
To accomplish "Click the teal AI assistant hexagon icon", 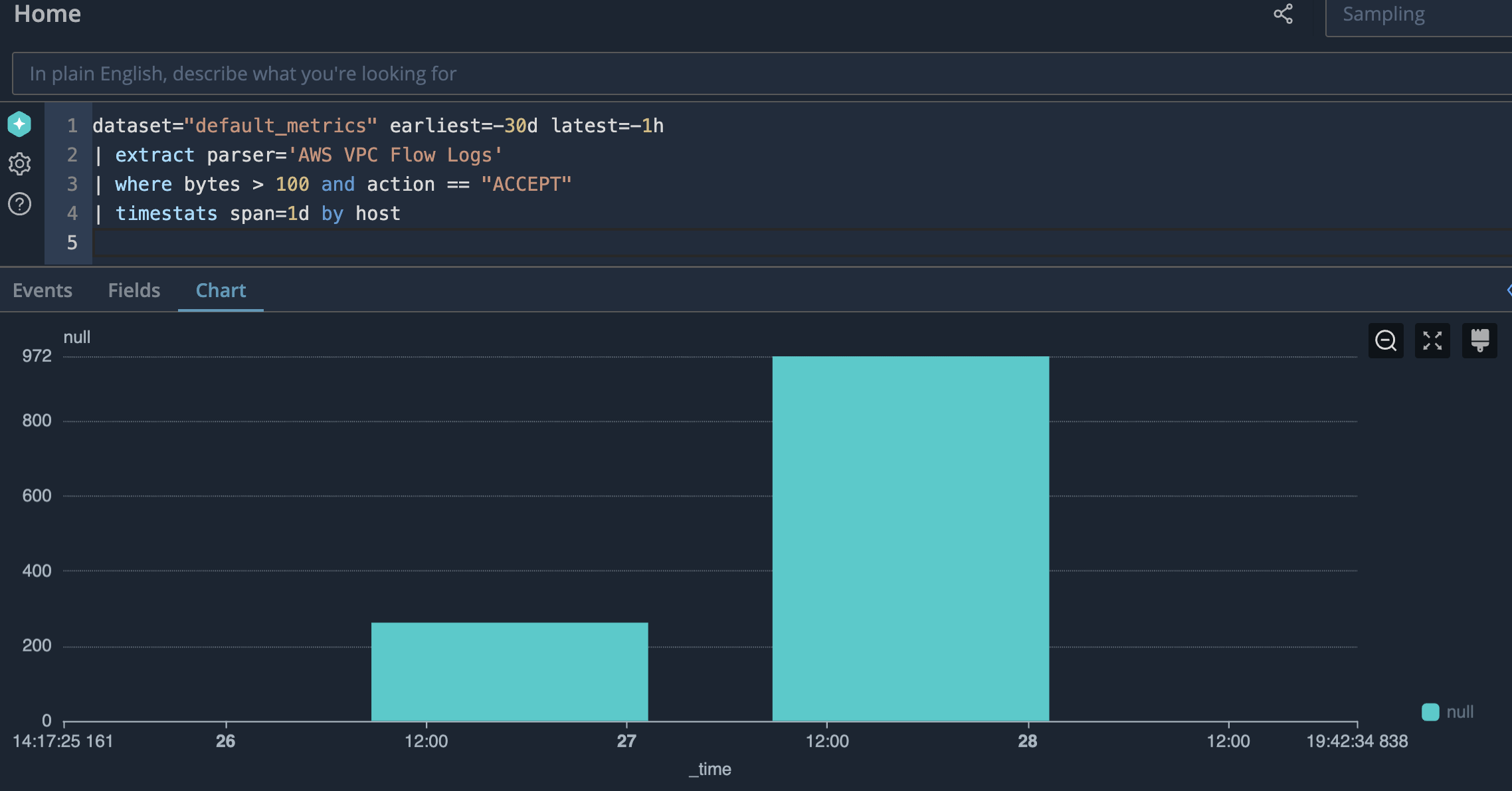I will pyautogui.click(x=19, y=124).
